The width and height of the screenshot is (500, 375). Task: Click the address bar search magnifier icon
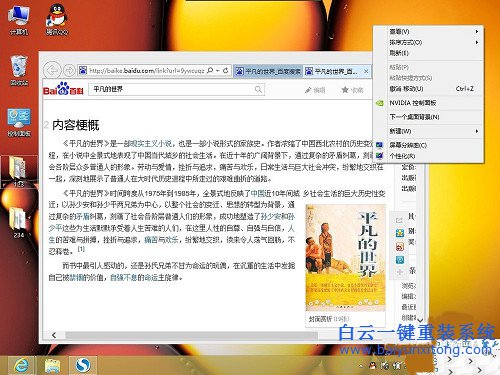[210, 70]
